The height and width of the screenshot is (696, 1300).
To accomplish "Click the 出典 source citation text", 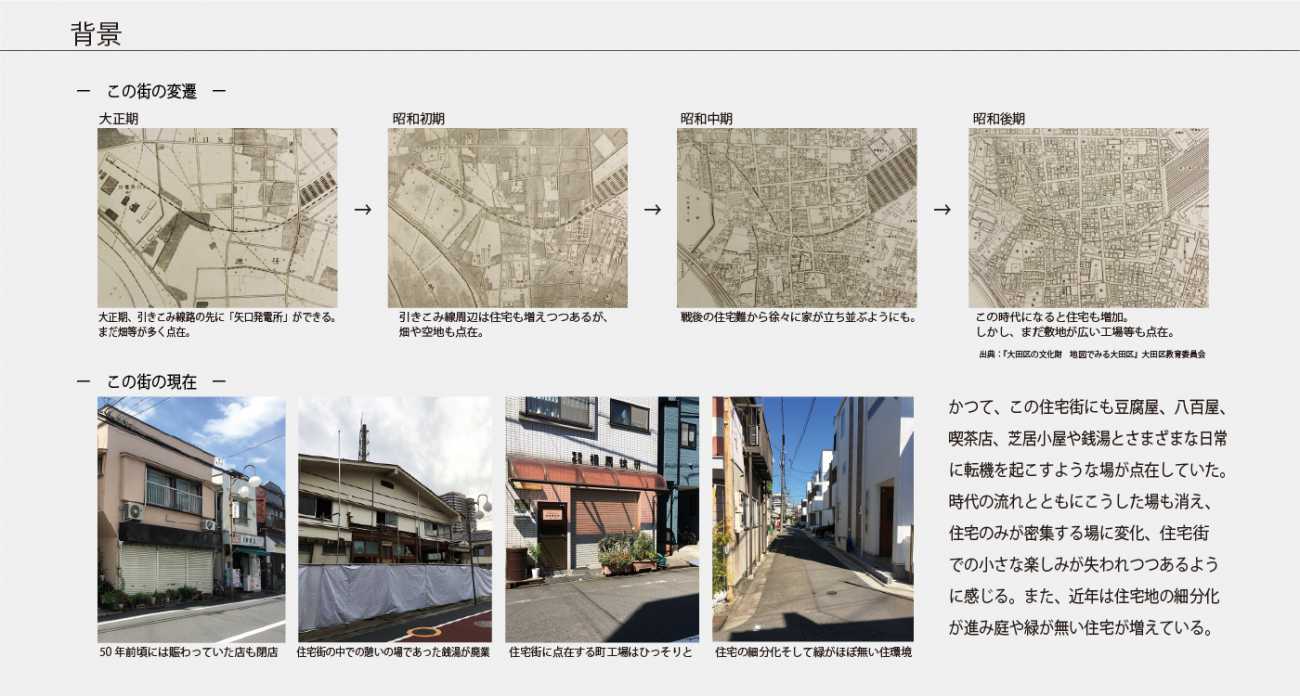I will pos(1092,354).
